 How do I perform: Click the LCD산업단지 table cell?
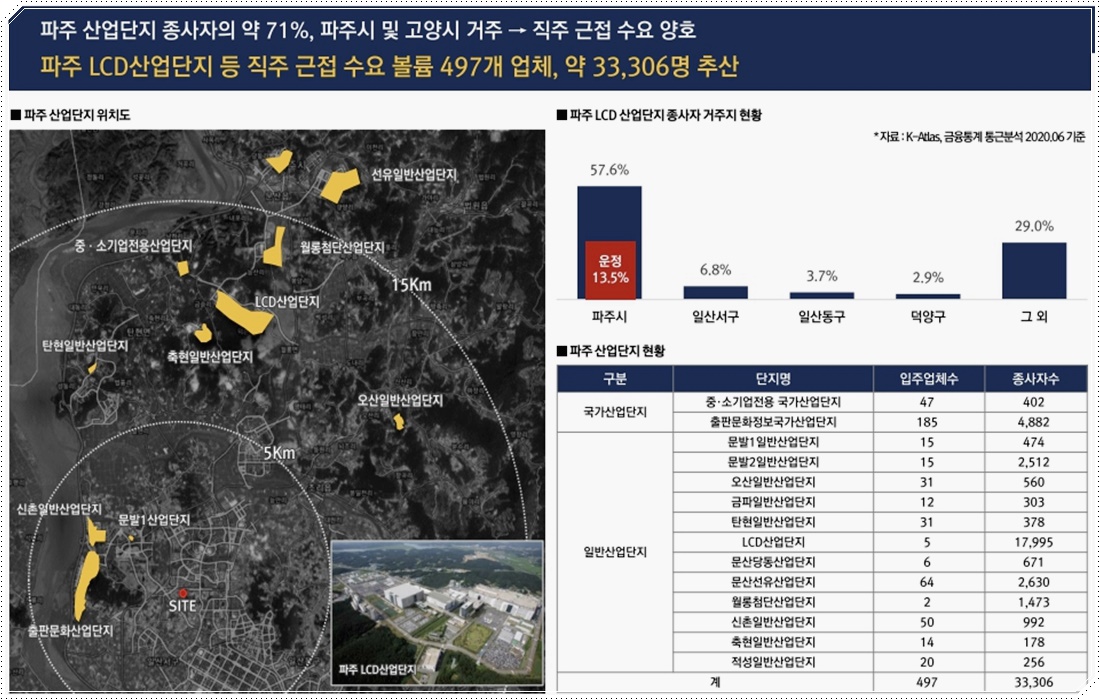(773, 541)
